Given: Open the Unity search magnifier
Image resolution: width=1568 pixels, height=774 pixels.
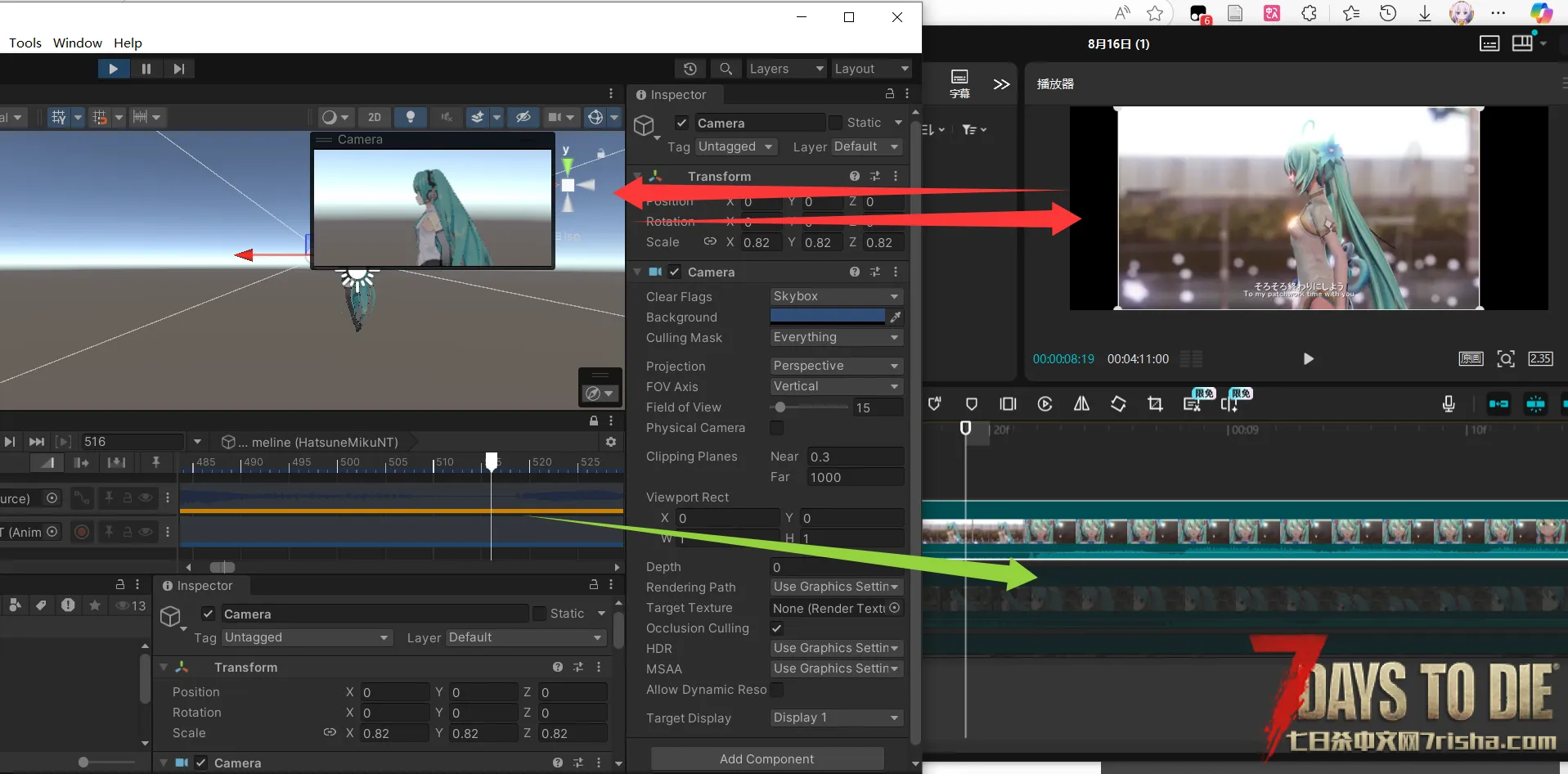Looking at the screenshot, I should point(726,69).
